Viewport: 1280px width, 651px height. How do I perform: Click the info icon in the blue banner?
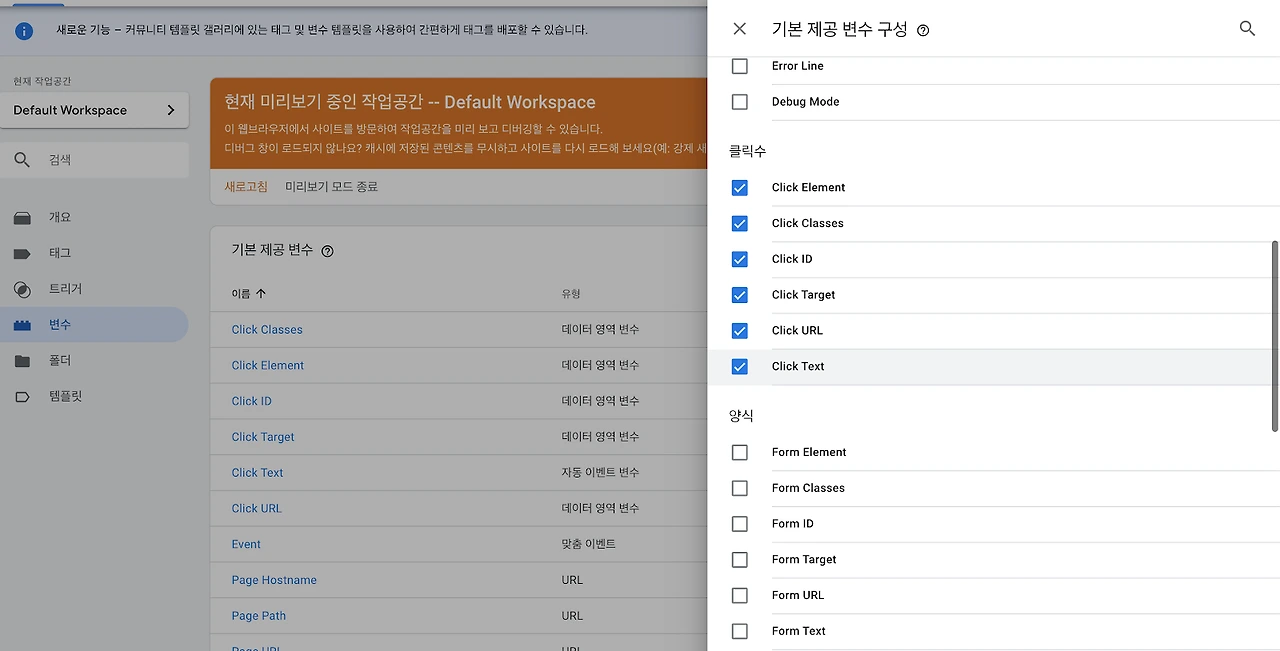coord(24,31)
